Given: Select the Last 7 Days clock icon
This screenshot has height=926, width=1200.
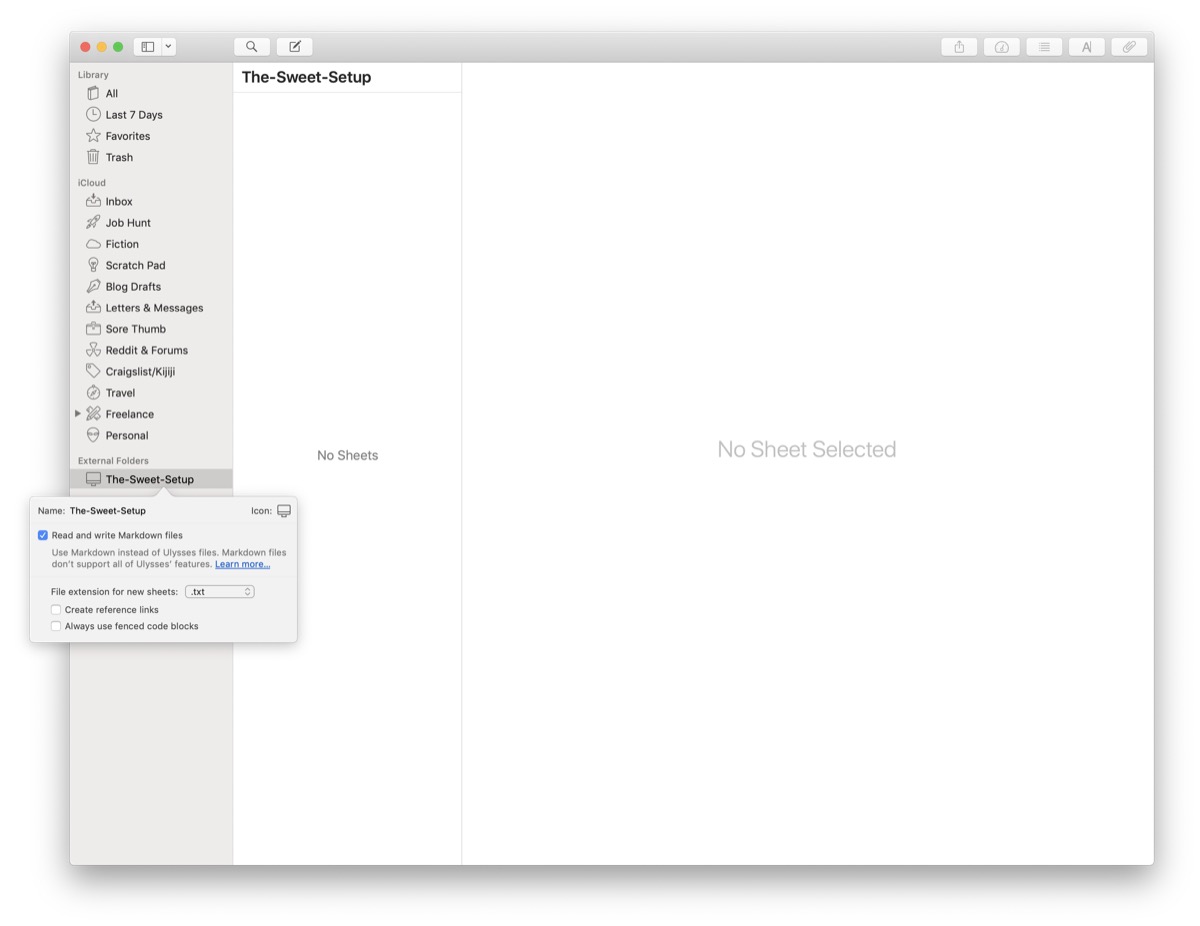Looking at the screenshot, I should [x=93, y=114].
